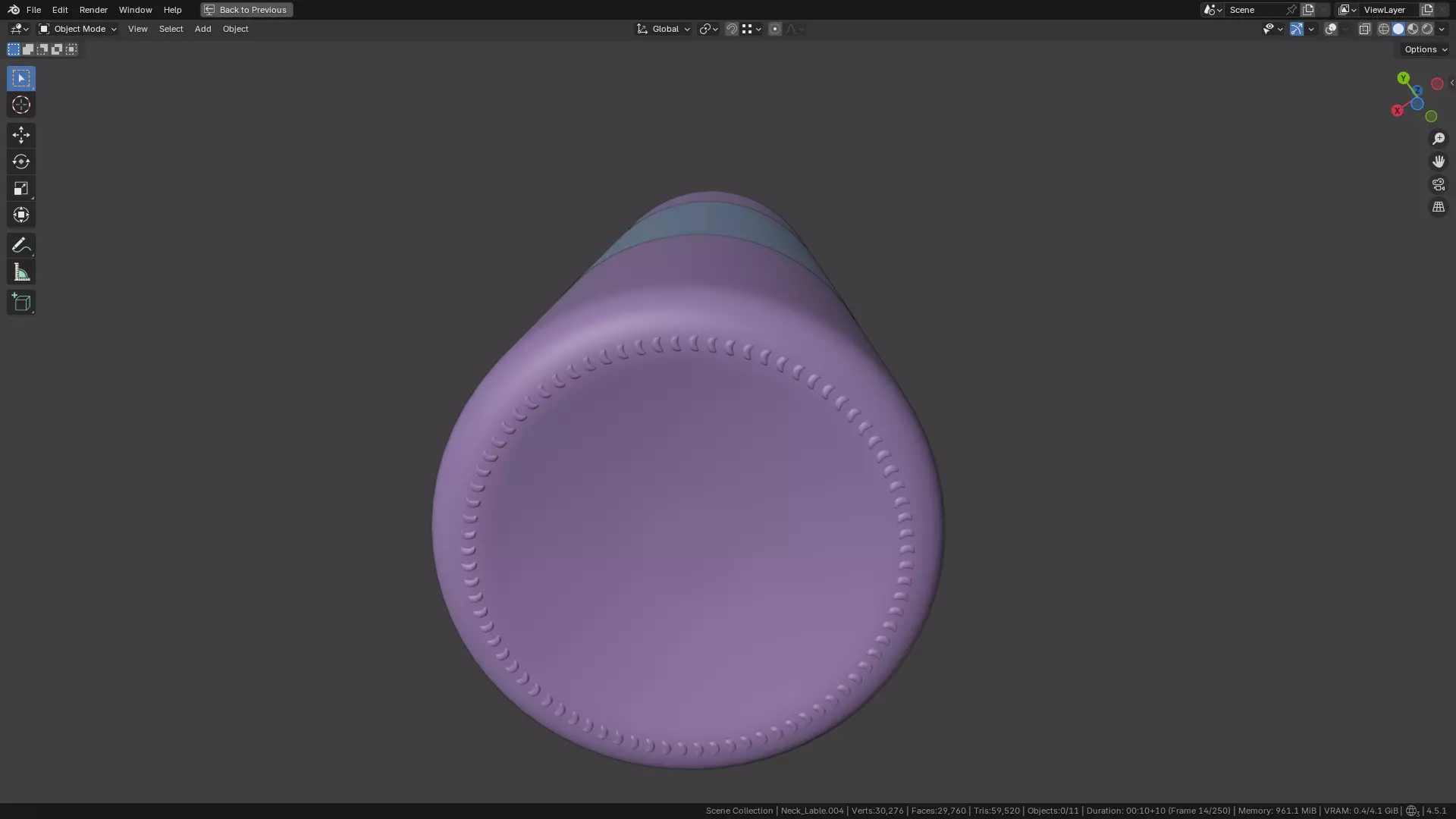This screenshot has height=819, width=1456.
Task: Click the zoom magnifier navigation icon
Action: pyautogui.click(x=1438, y=139)
